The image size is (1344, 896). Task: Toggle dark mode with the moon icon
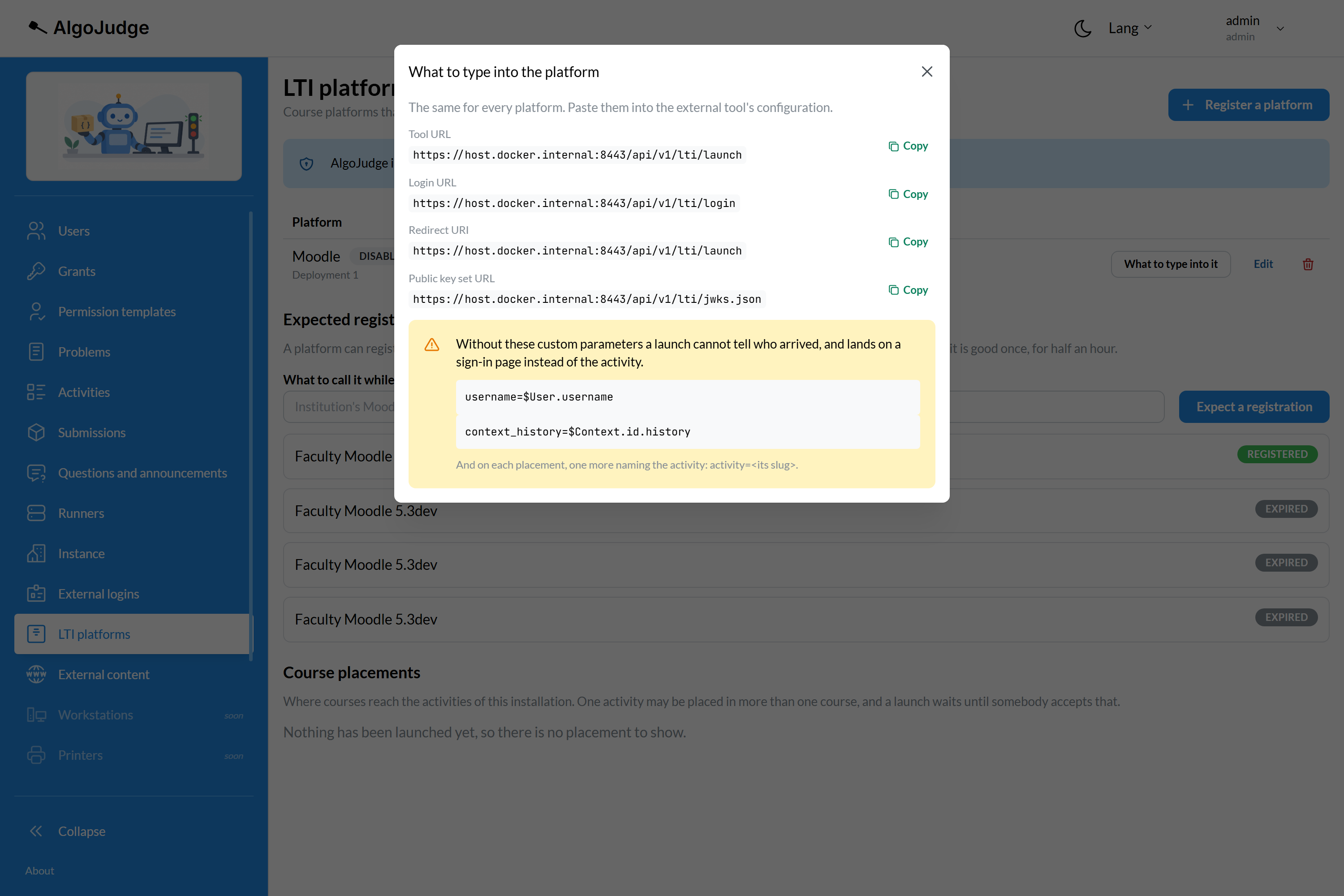click(1082, 28)
